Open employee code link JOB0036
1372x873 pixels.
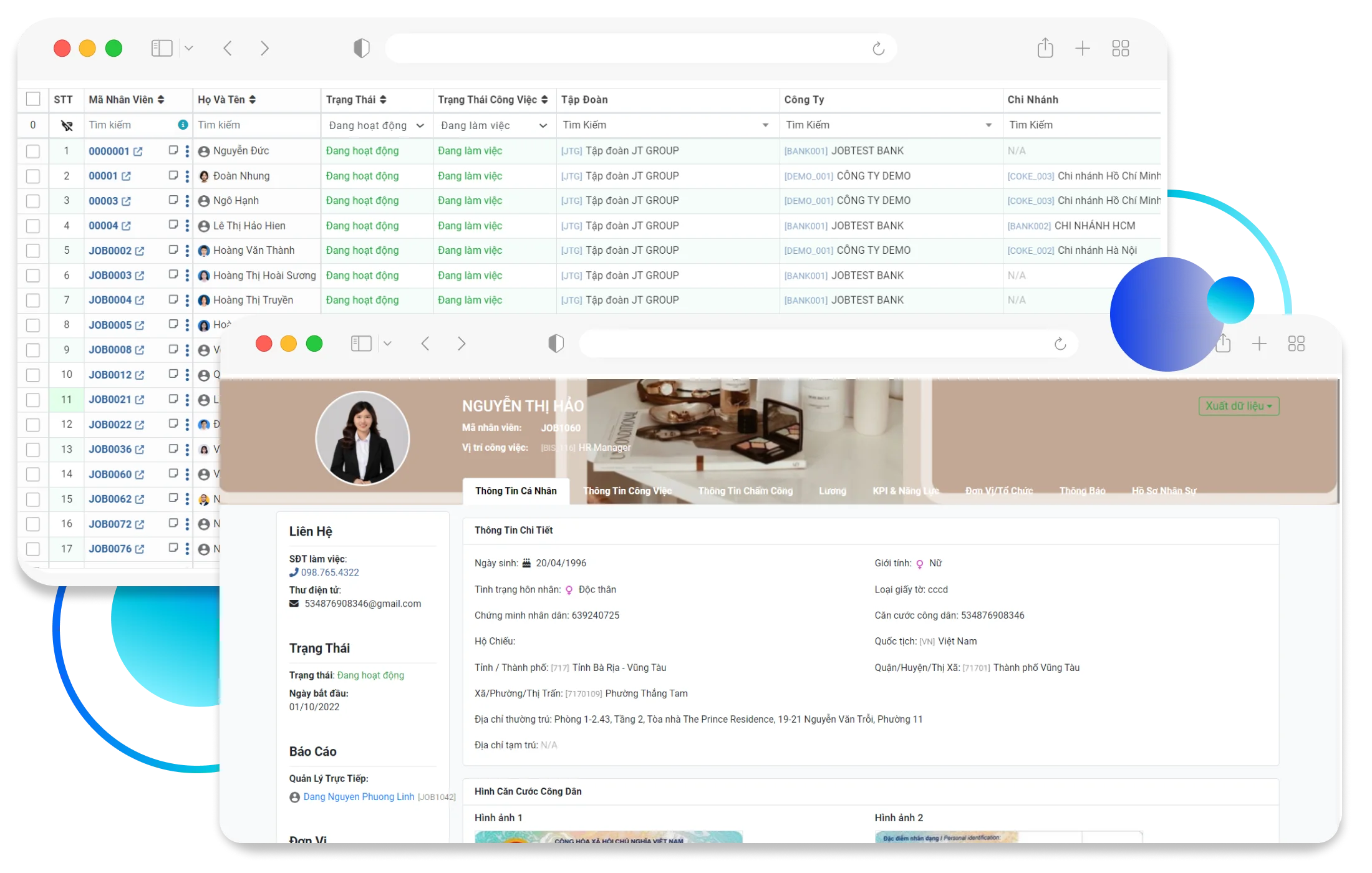pos(110,449)
